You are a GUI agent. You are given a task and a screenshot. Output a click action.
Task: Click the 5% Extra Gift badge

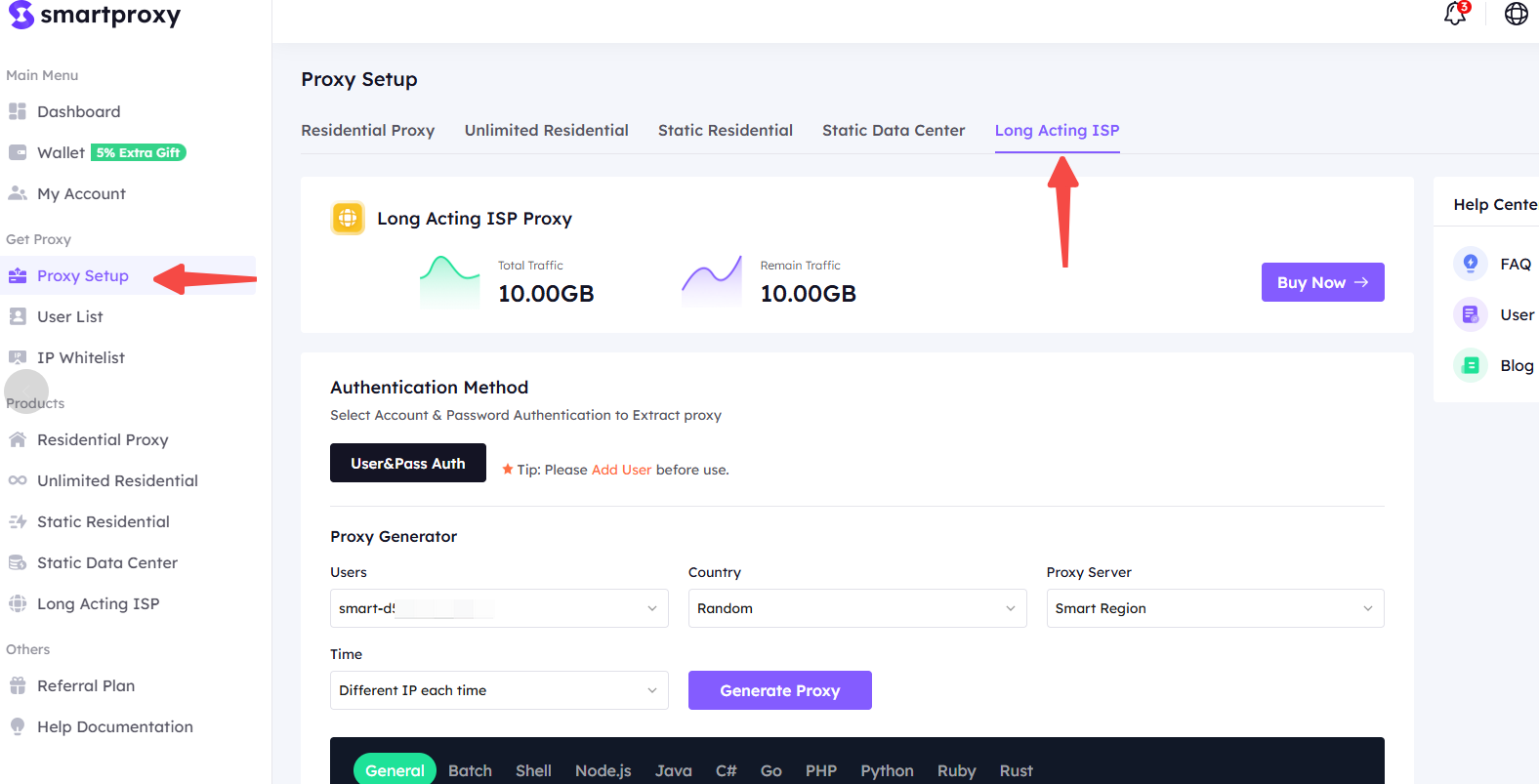[138, 152]
